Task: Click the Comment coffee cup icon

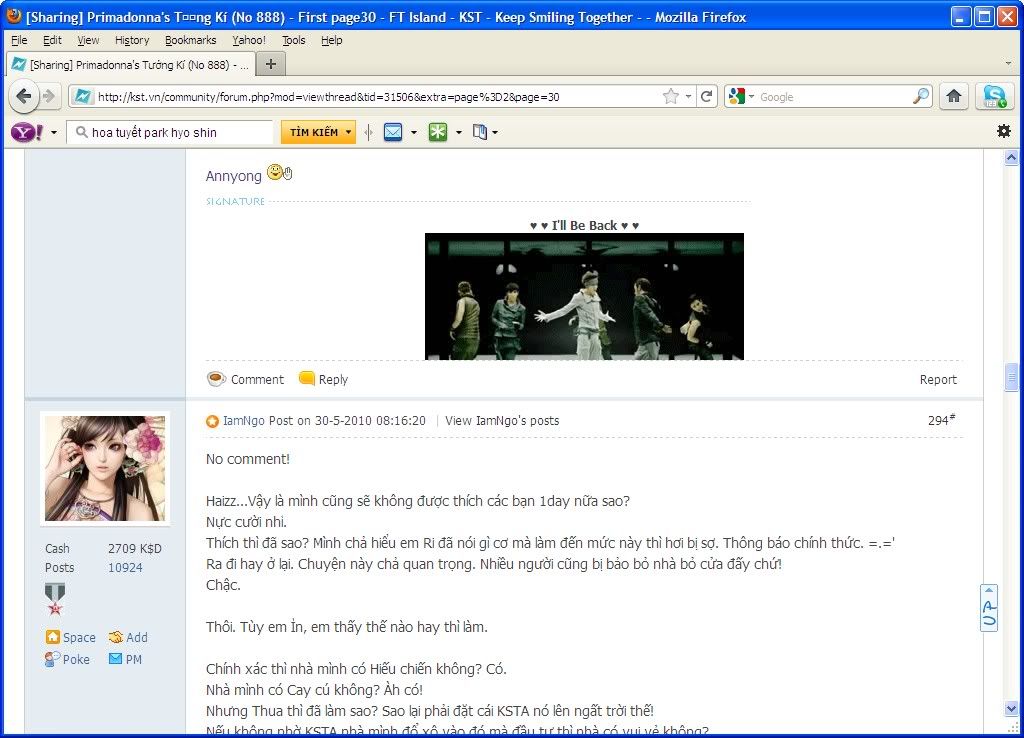Action: click(216, 379)
